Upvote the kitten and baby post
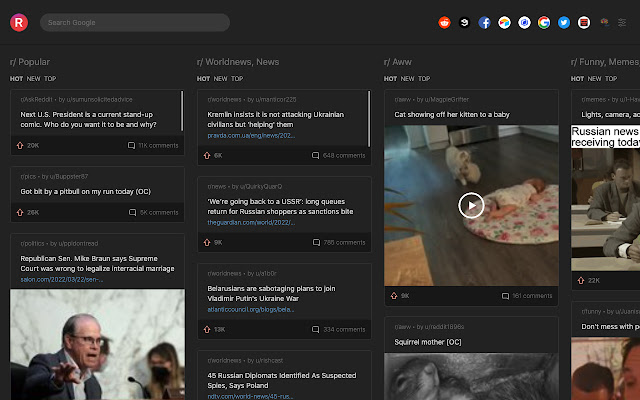The height and width of the screenshot is (400, 640). [394, 296]
